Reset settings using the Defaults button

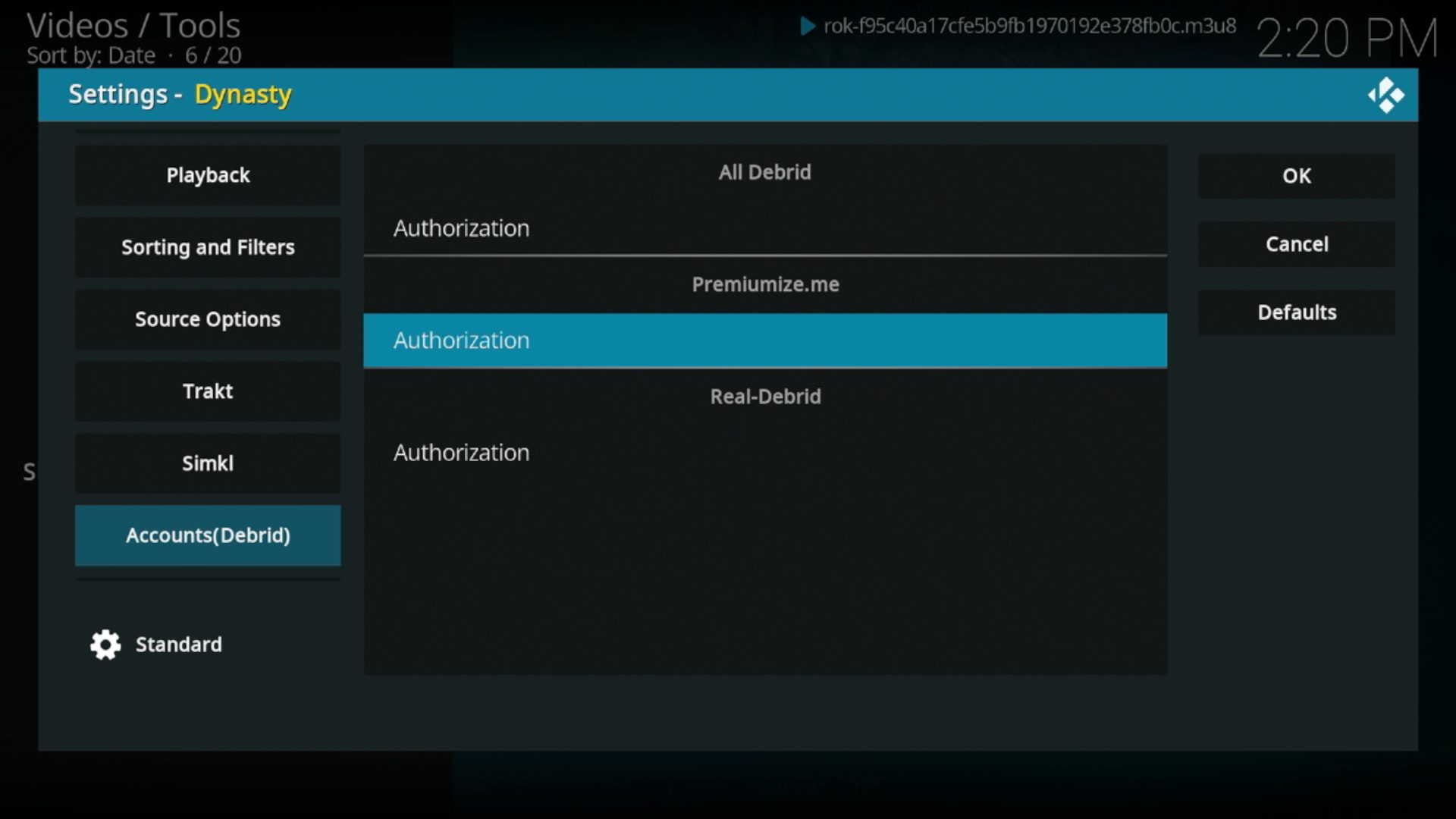pyautogui.click(x=1297, y=312)
